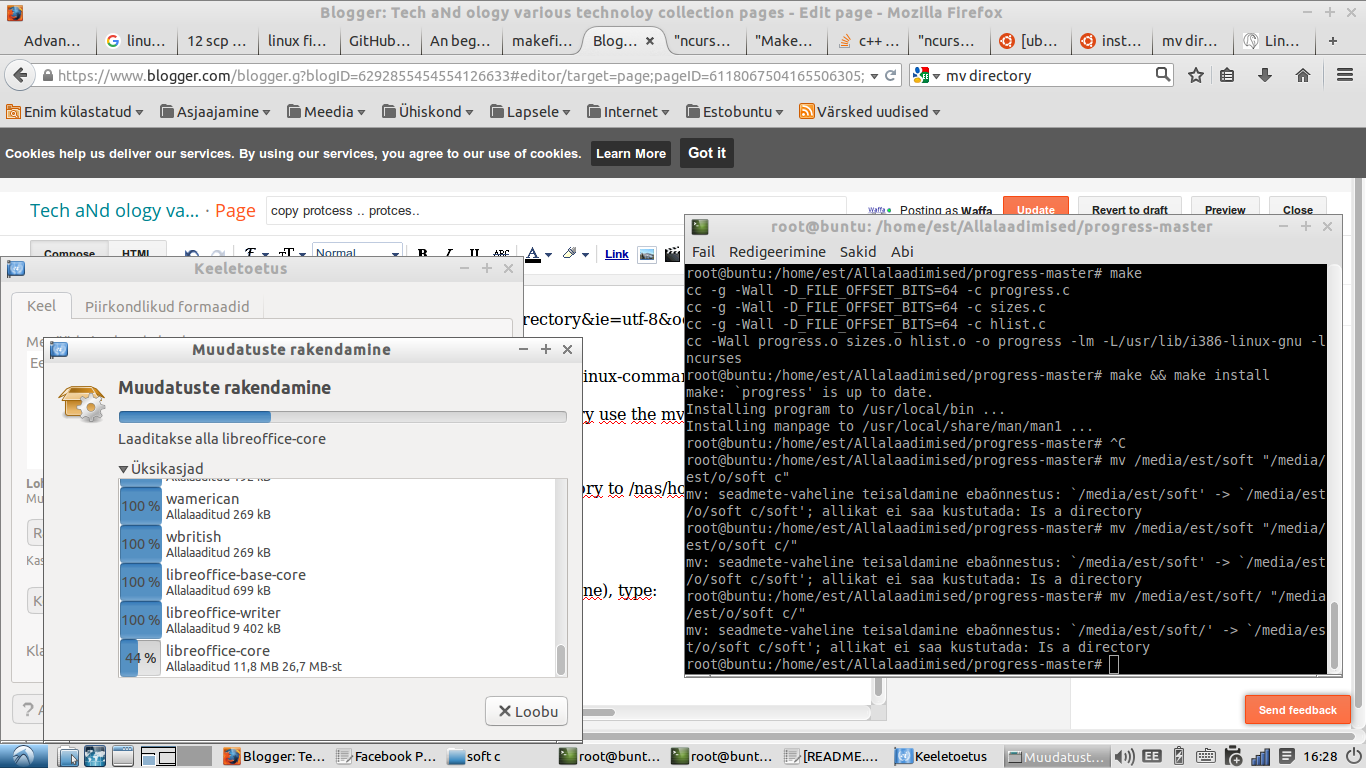
Task: Reload the Blogger page in Firefox
Action: pos(893,76)
